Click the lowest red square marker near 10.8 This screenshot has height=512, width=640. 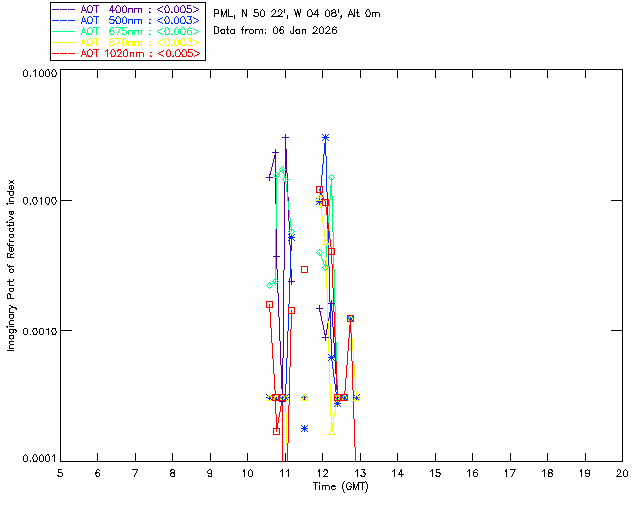276,431
